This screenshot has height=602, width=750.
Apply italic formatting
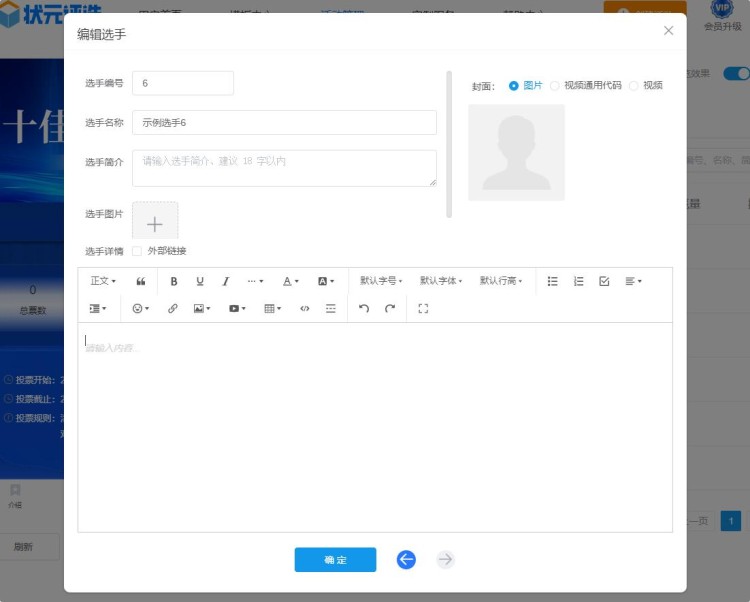pos(226,282)
